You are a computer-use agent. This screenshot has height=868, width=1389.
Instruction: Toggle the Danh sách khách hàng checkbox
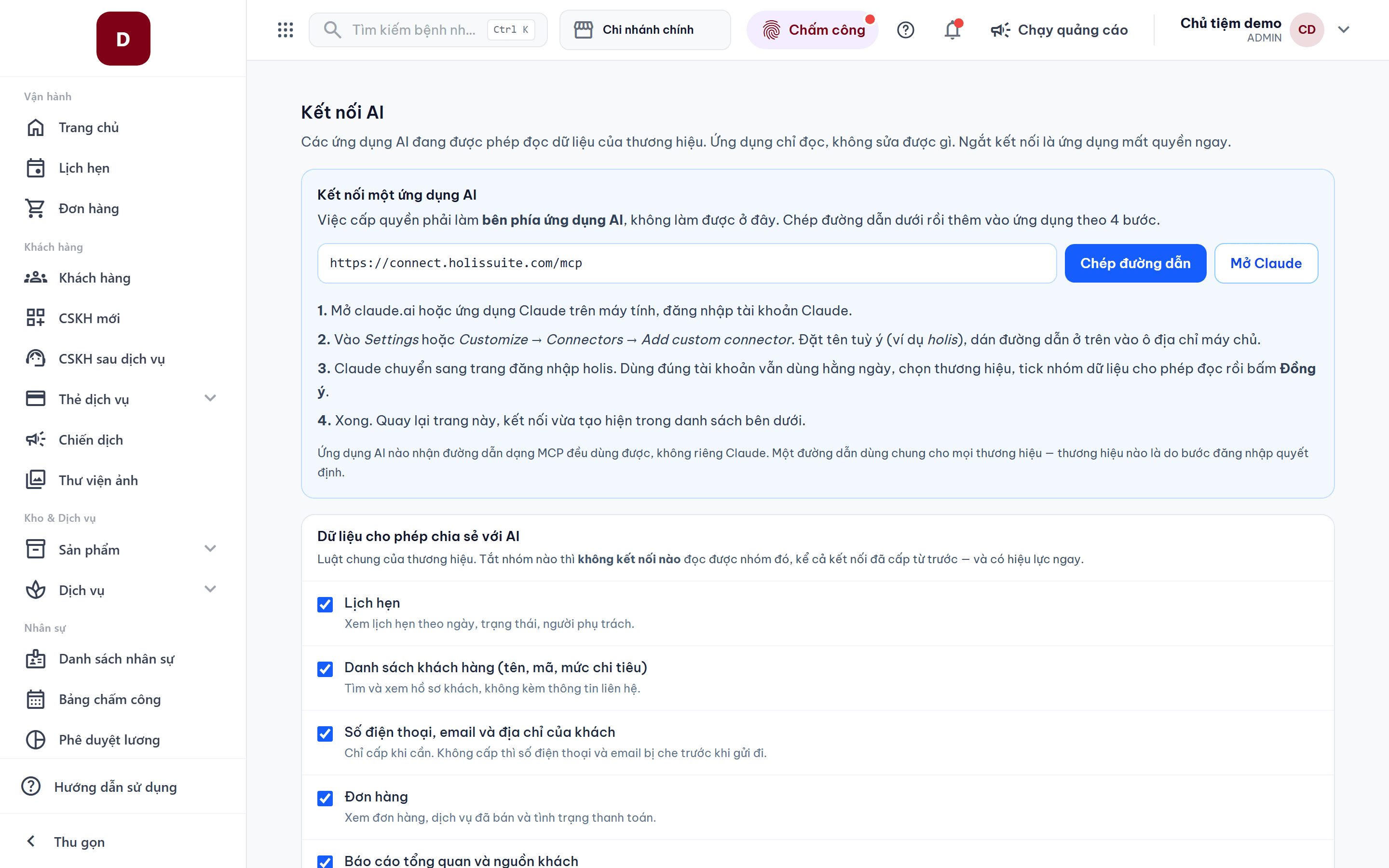click(325, 669)
